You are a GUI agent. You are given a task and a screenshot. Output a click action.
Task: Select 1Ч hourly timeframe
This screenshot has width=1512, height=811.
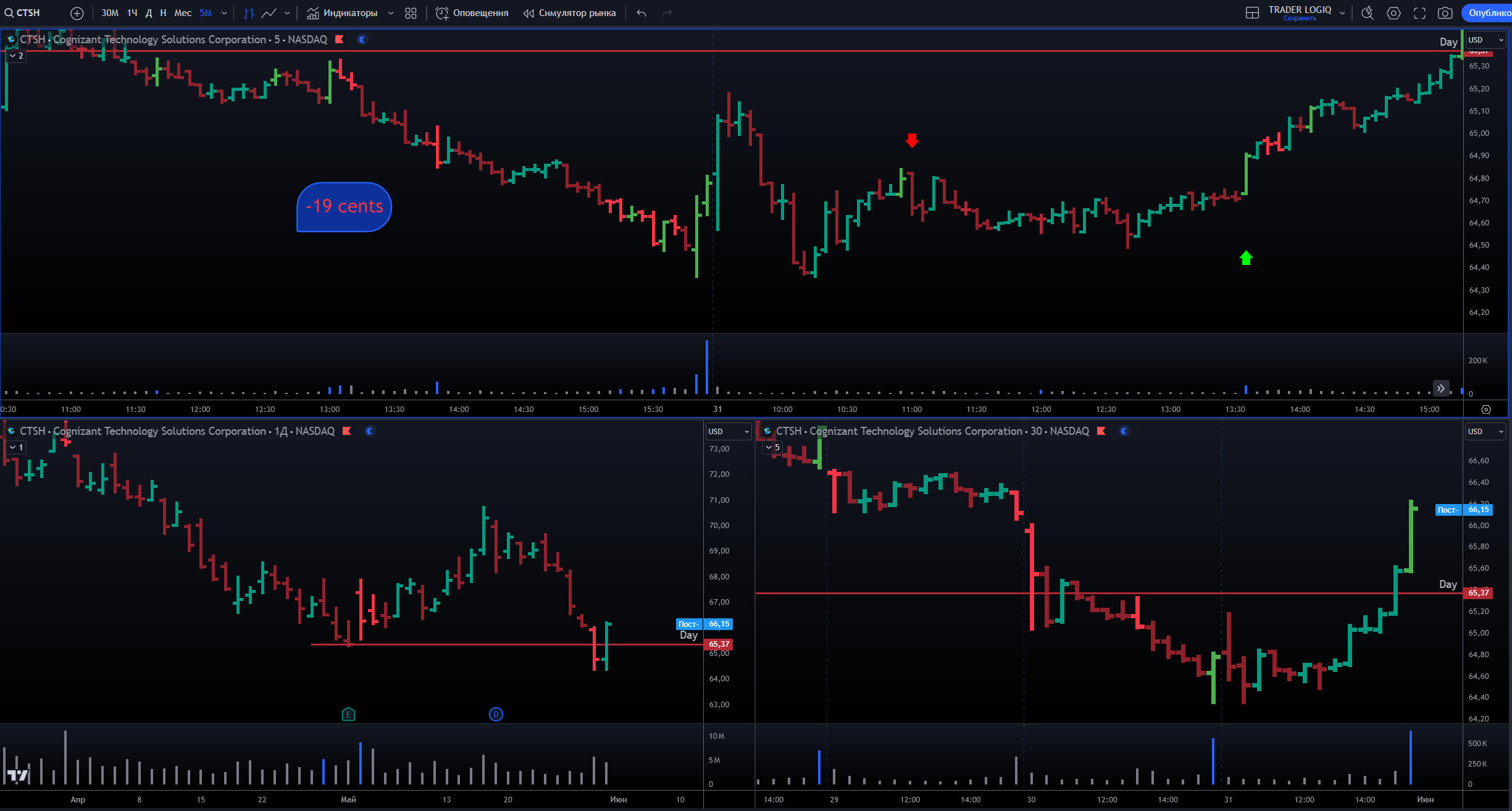click(132, 13)
